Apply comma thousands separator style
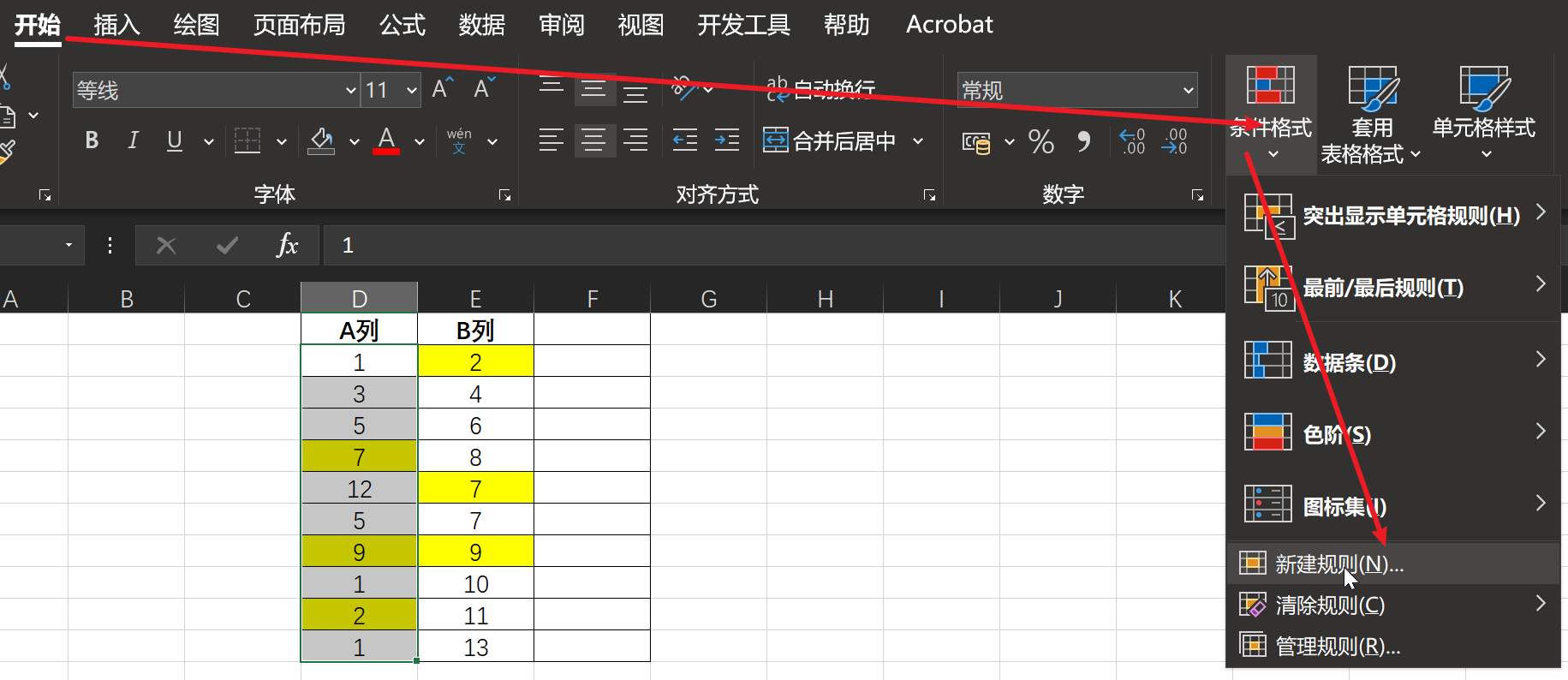1568x680 pixels. coord(1084,141)
